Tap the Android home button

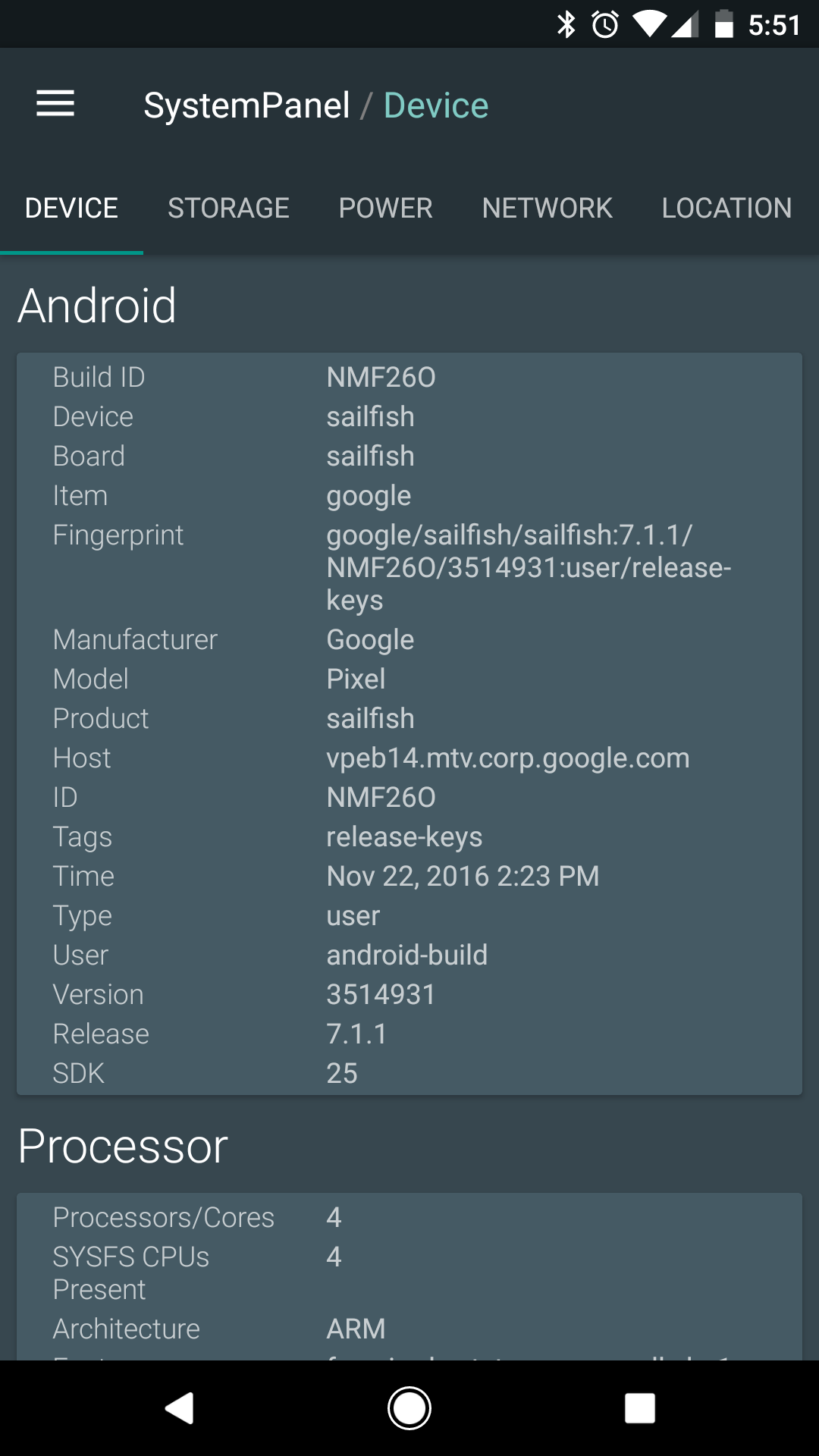tap(409, 1408)
